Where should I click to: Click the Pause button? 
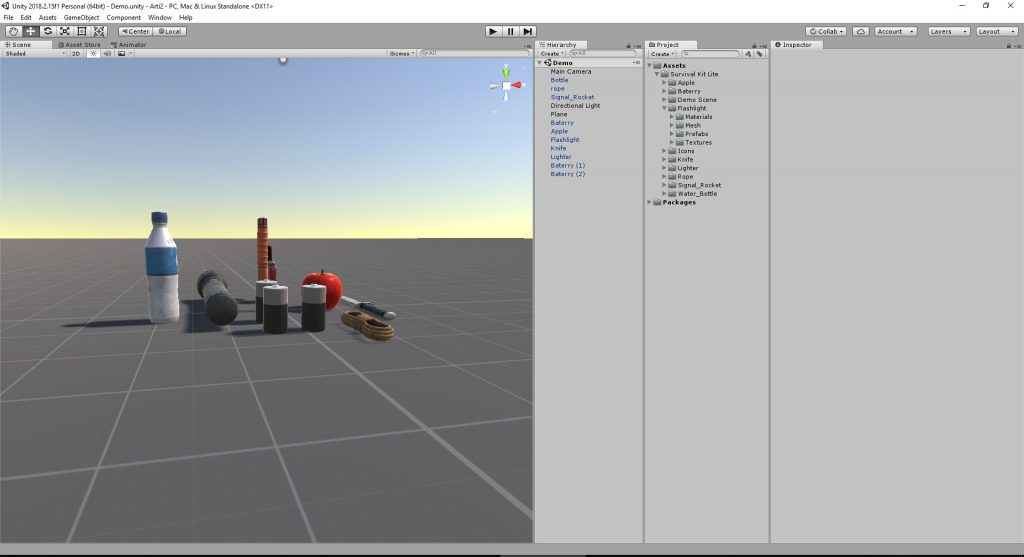coord(511,31)
